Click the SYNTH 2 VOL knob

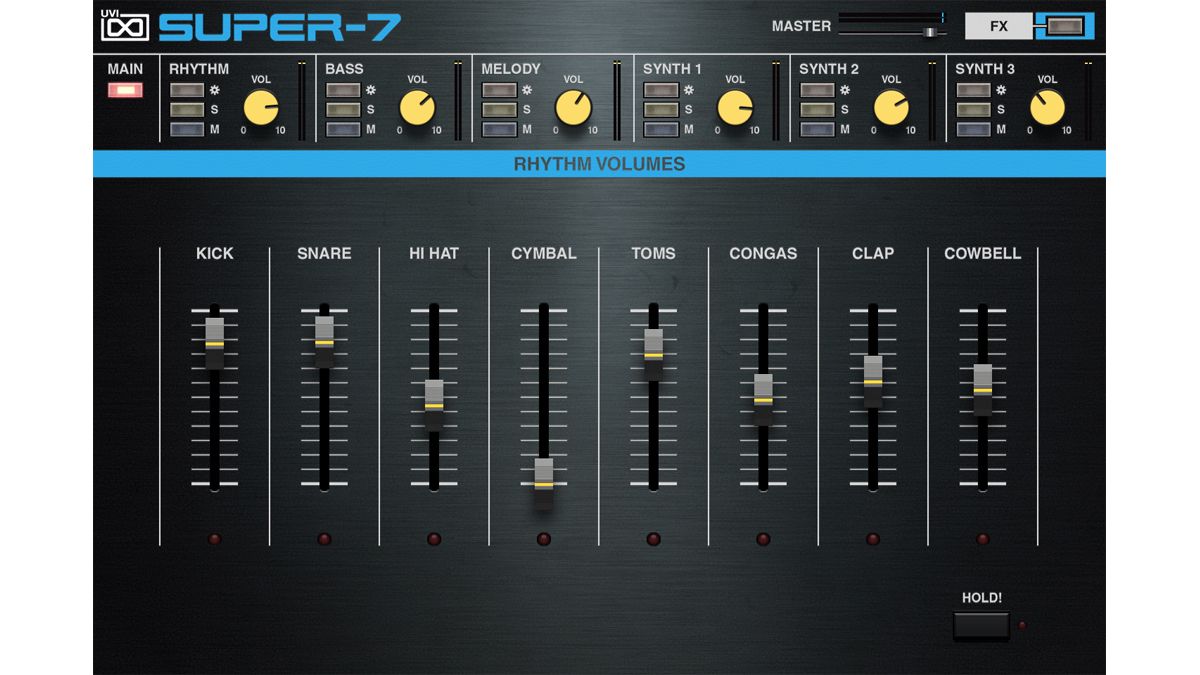(891, 108)
